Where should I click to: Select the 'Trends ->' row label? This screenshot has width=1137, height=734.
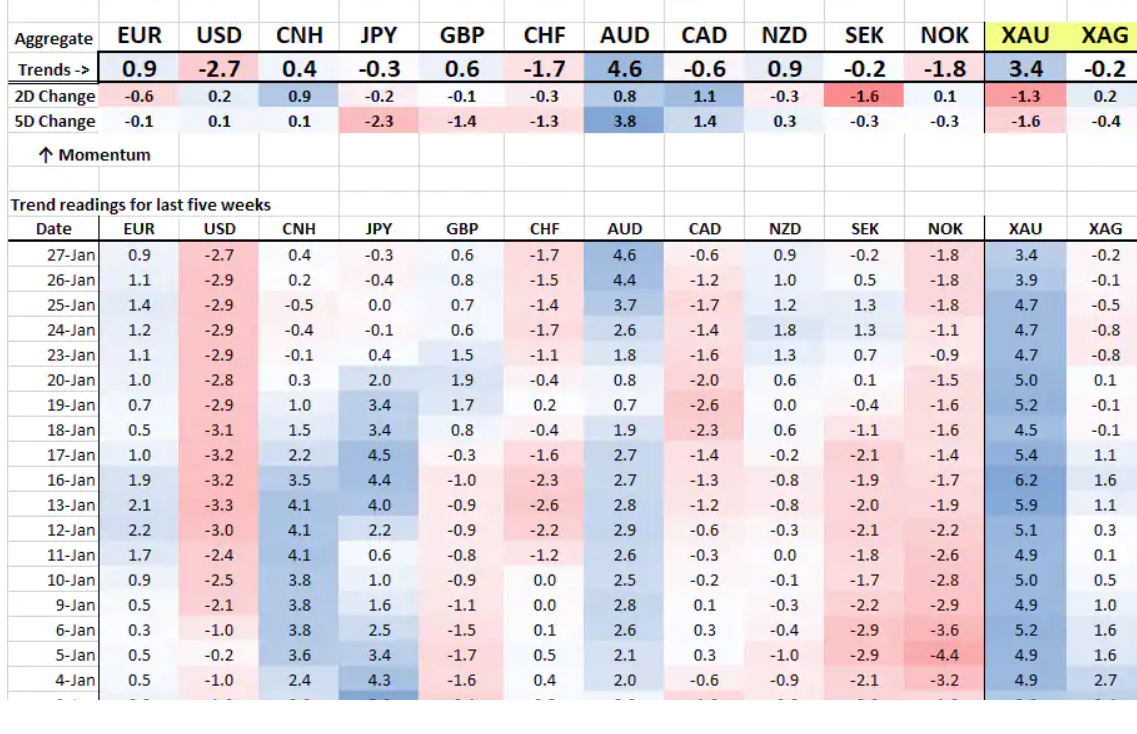[54, 70]
